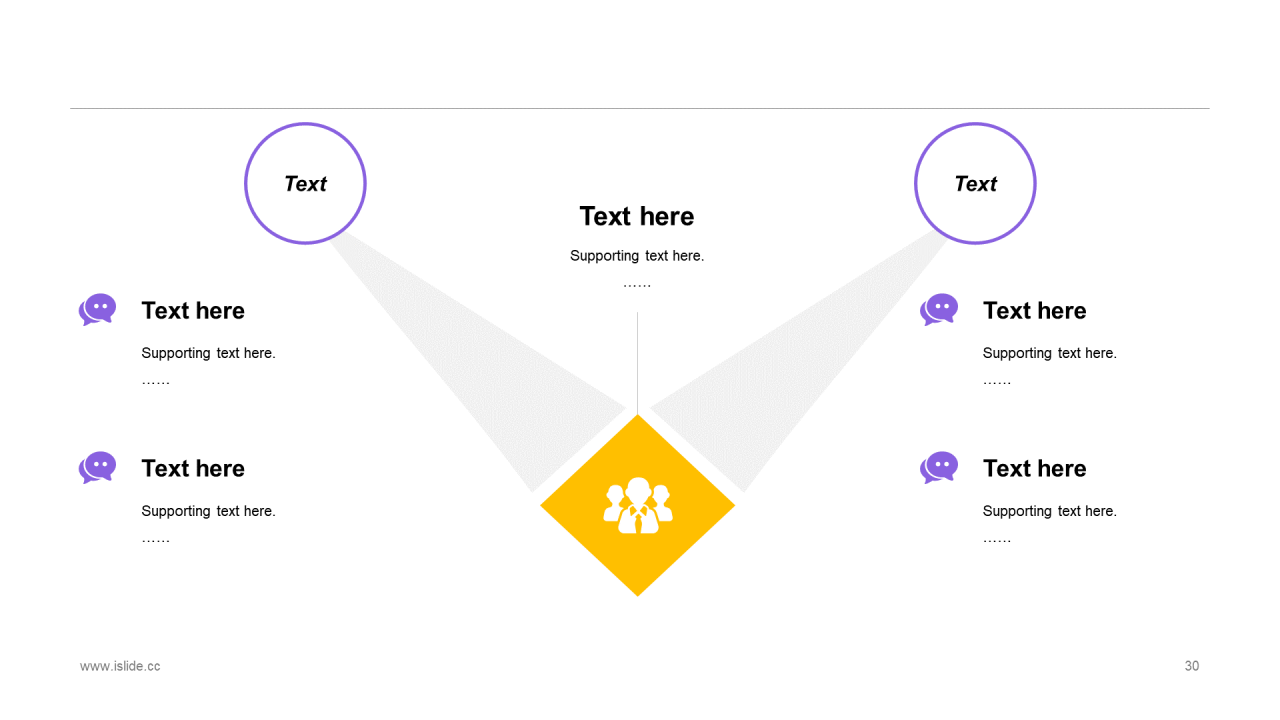Select the upper-left 'Text here' heading
1280x720 pixels.
point(193,311)
